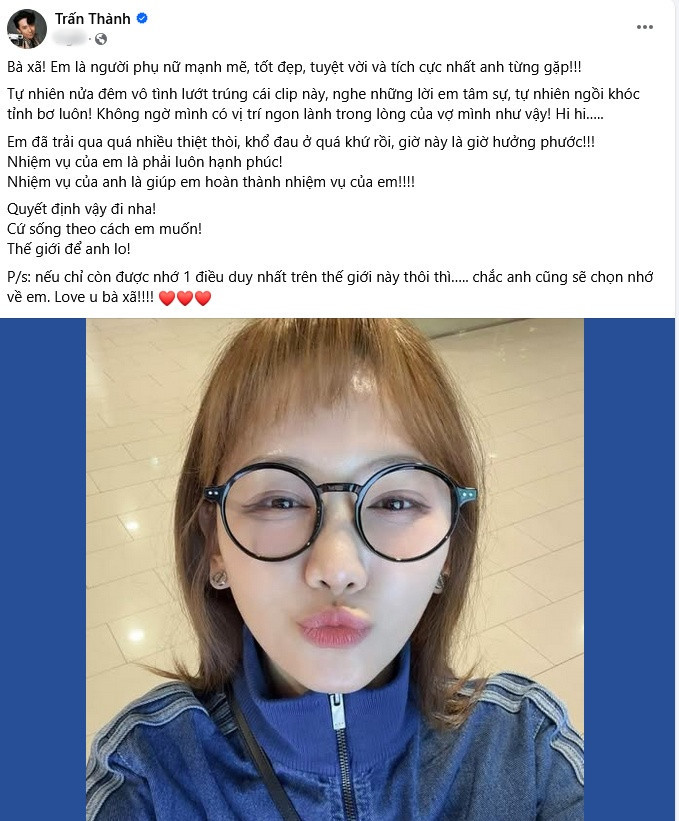
Task: Click the line "Quyết định vậy đi nha!"
Action: (x=82, y=209)
